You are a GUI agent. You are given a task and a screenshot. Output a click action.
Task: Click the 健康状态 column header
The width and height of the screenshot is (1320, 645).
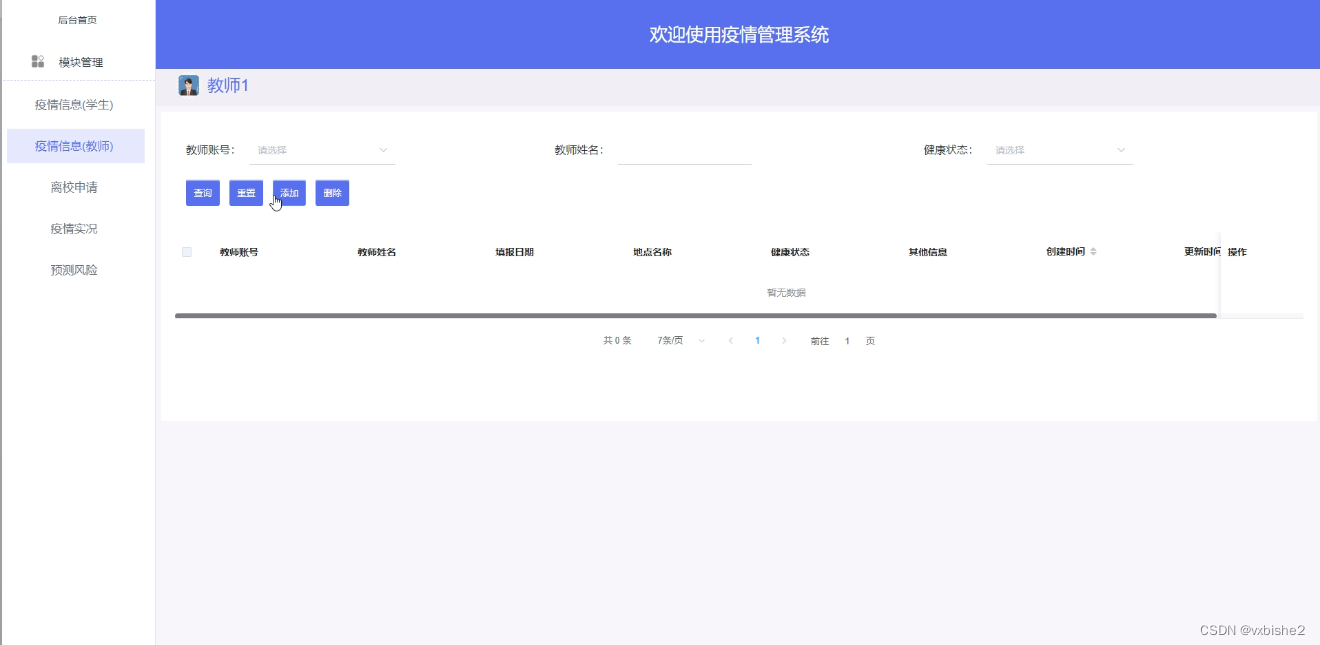(x=790, y=252)
